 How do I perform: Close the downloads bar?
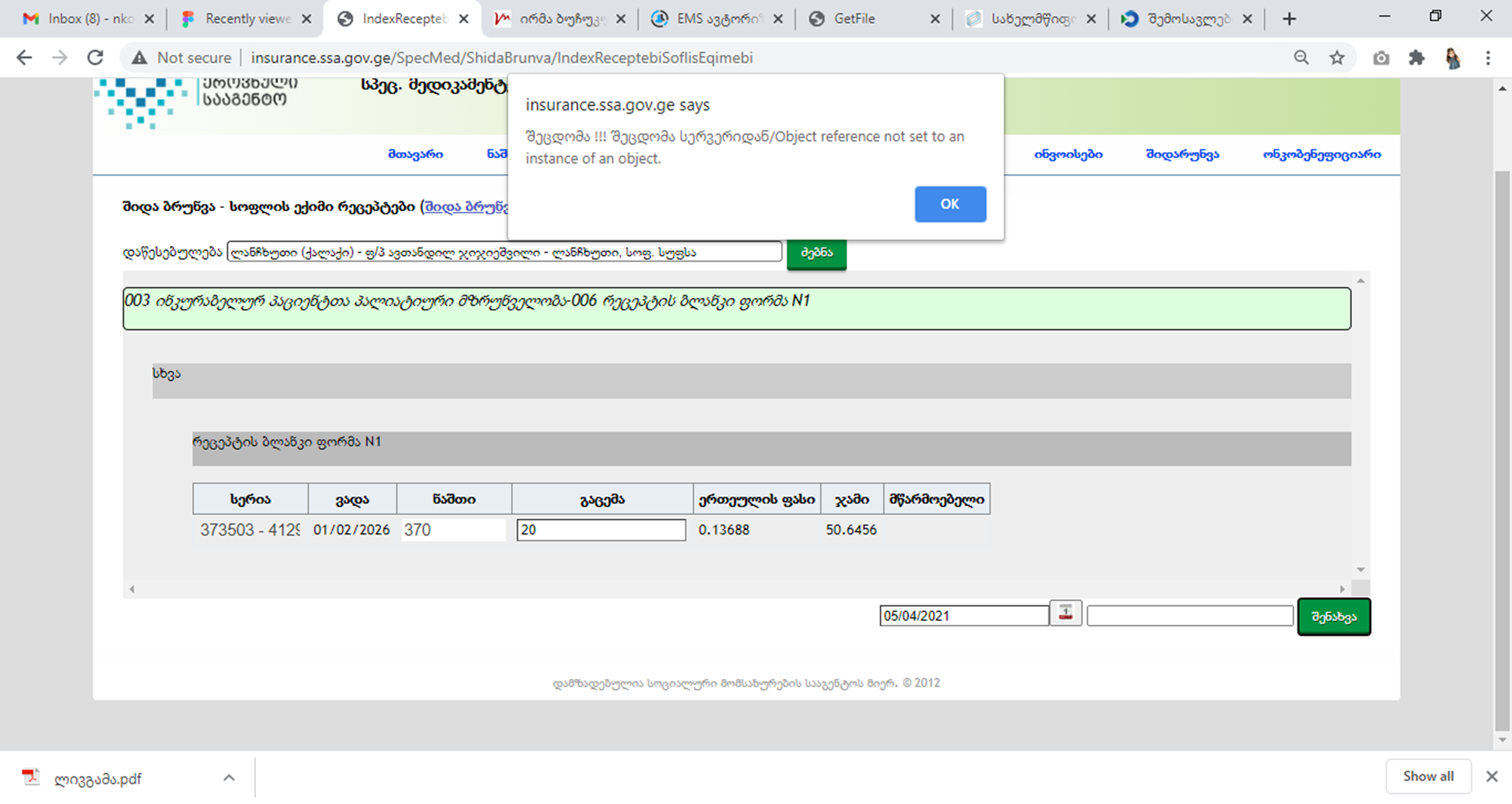point(1491,777)
